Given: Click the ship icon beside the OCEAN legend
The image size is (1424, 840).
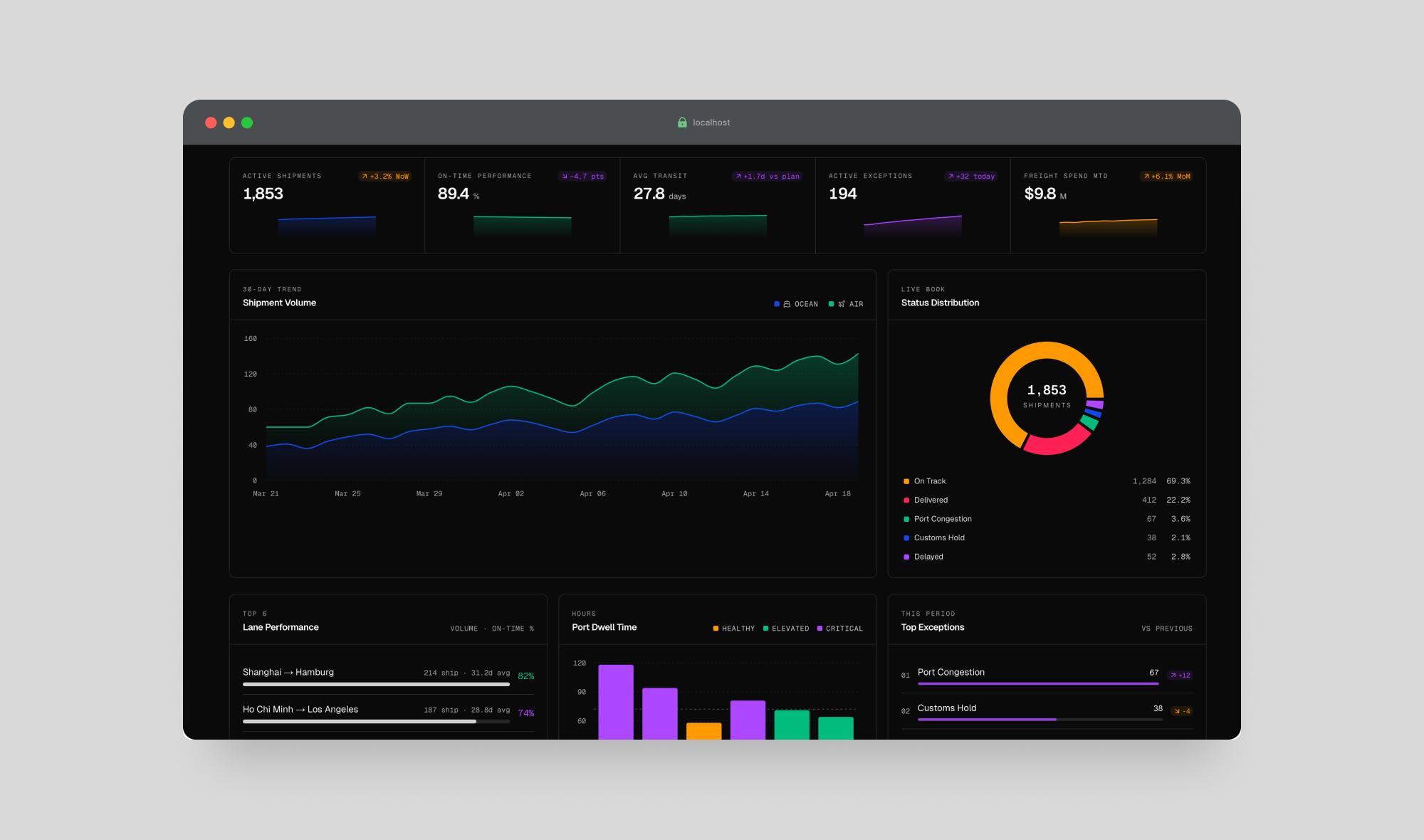Looking at the screenshot, I should pyautogui.click(x=787, y=304).
